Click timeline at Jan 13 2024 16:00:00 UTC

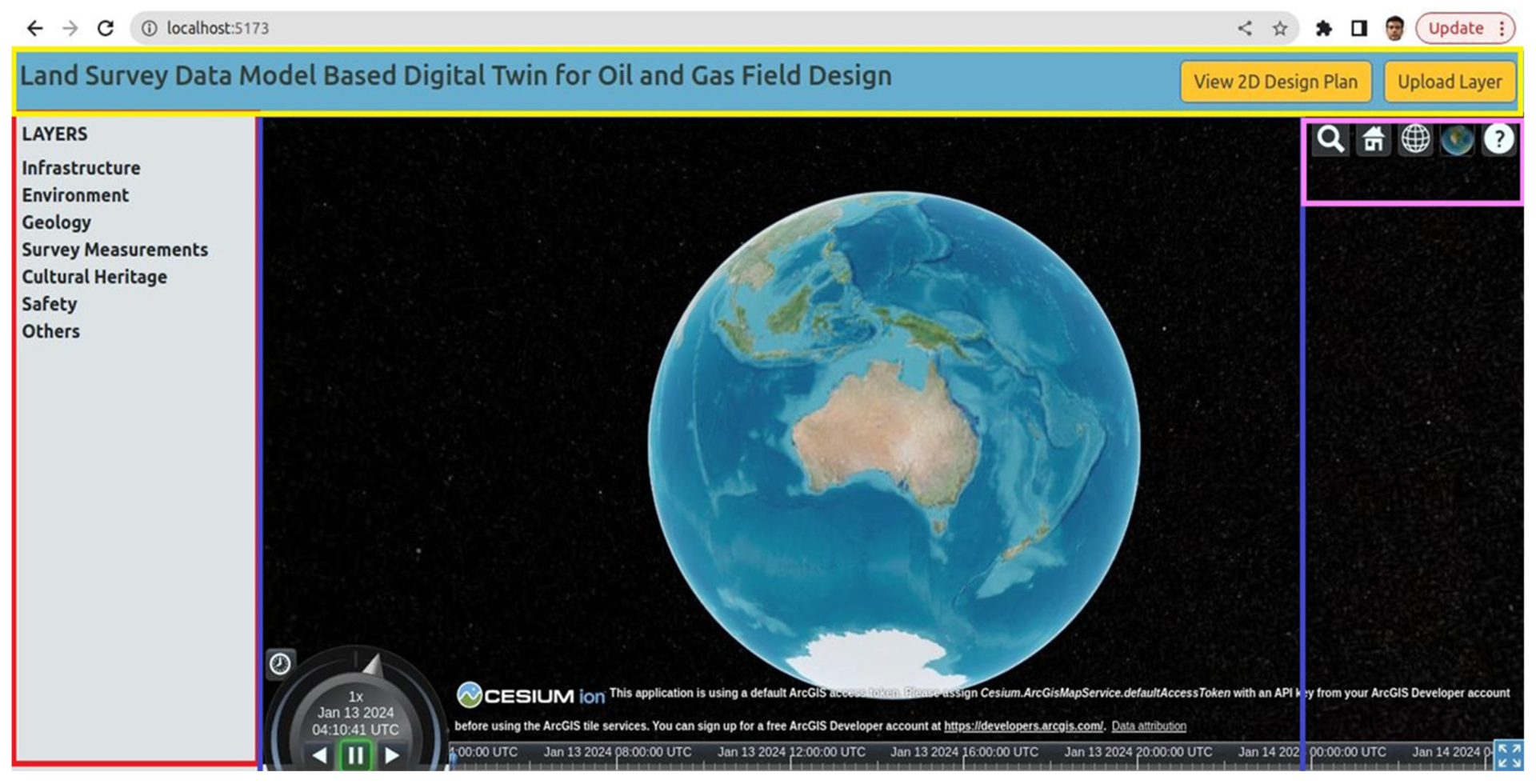(x=964, y=752)
